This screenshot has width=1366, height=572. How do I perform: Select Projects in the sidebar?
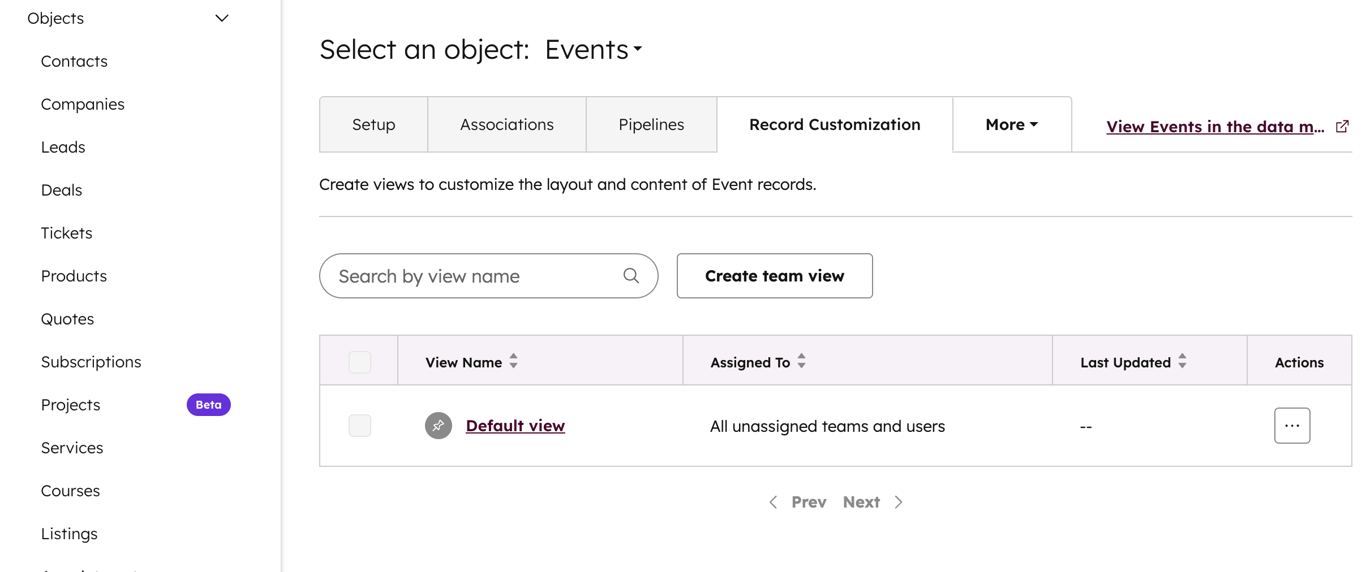click(x=71, y=405)
